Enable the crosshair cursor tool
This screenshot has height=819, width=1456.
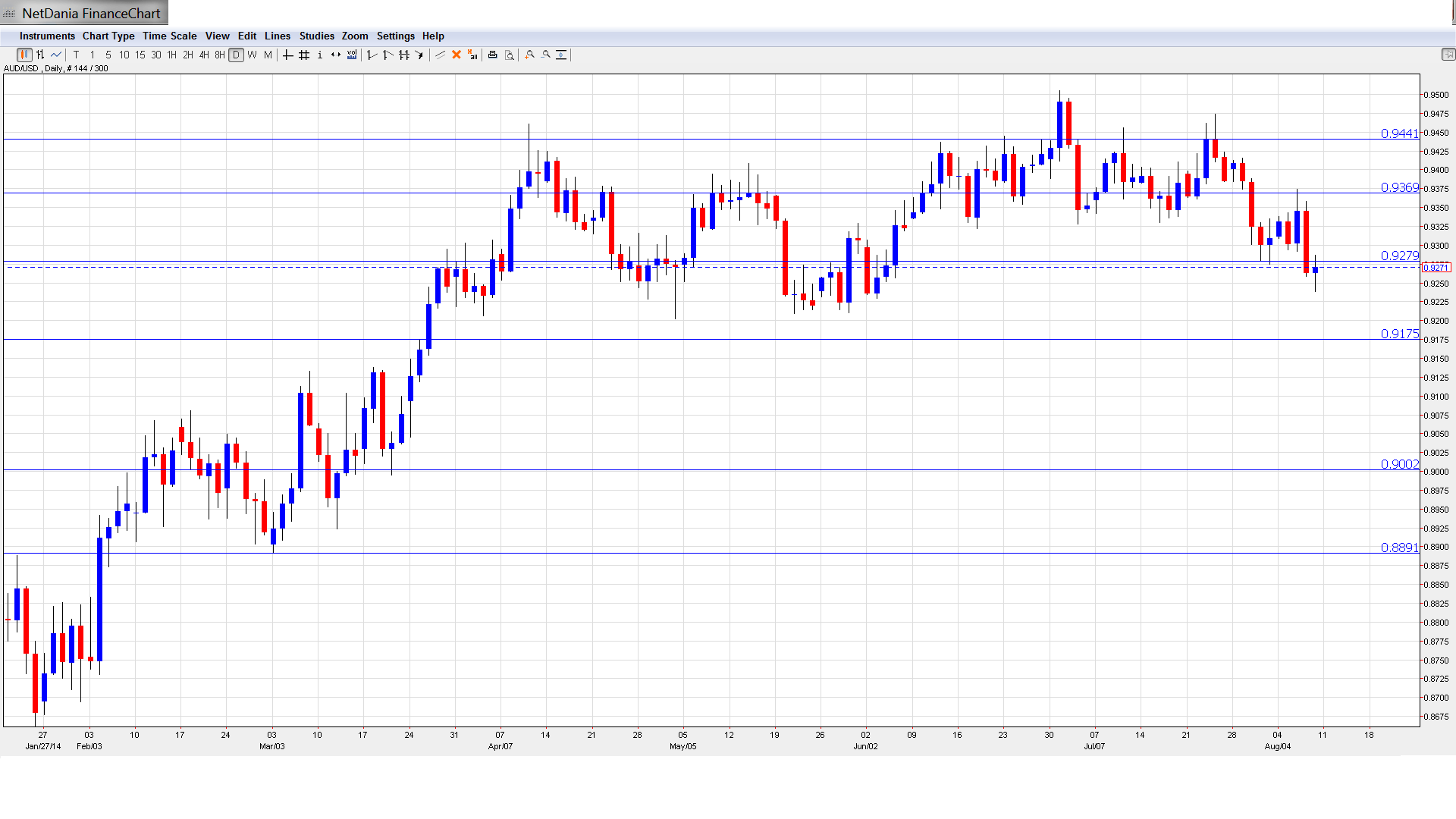(x=288, y=55)
